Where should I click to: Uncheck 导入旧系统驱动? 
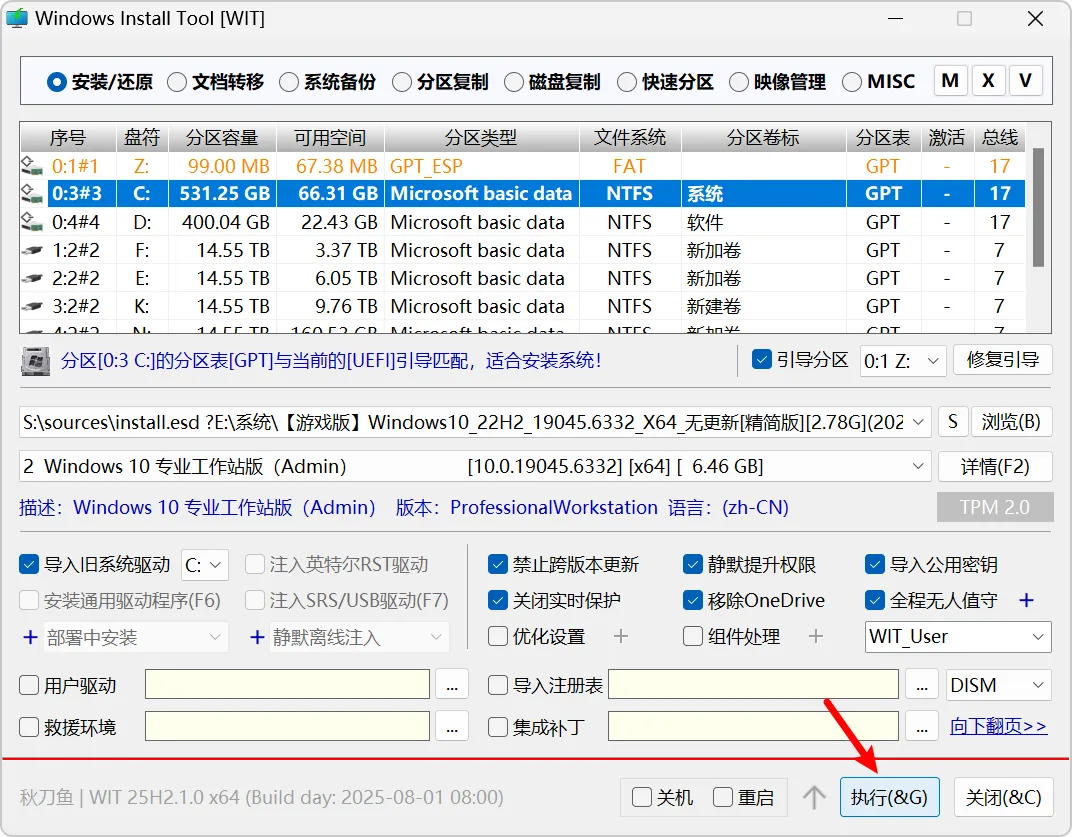point(29,565)
